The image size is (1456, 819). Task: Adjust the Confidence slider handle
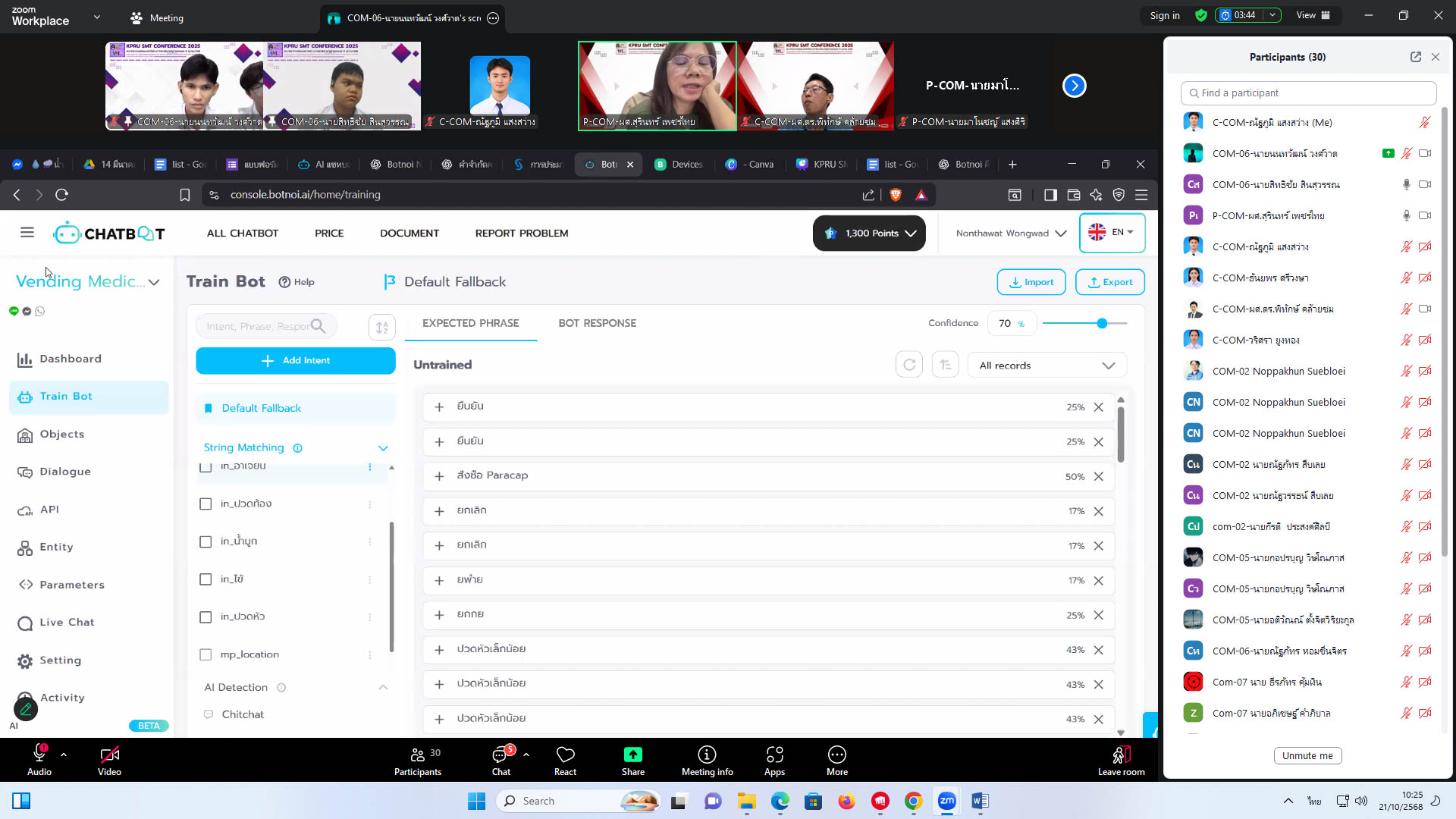[x=1102, y=324]
